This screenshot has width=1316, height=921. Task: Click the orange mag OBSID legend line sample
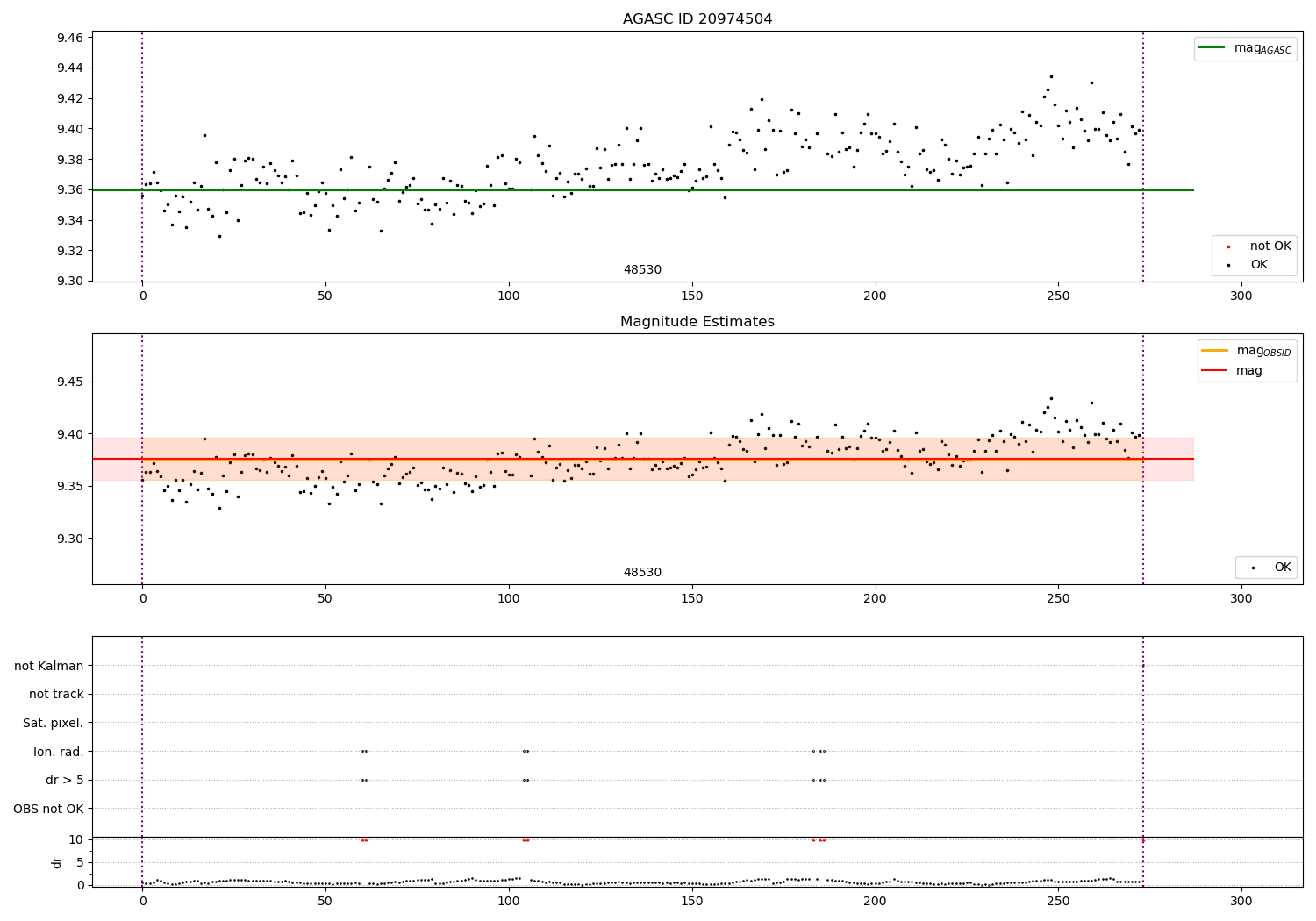click(1215, 351)
